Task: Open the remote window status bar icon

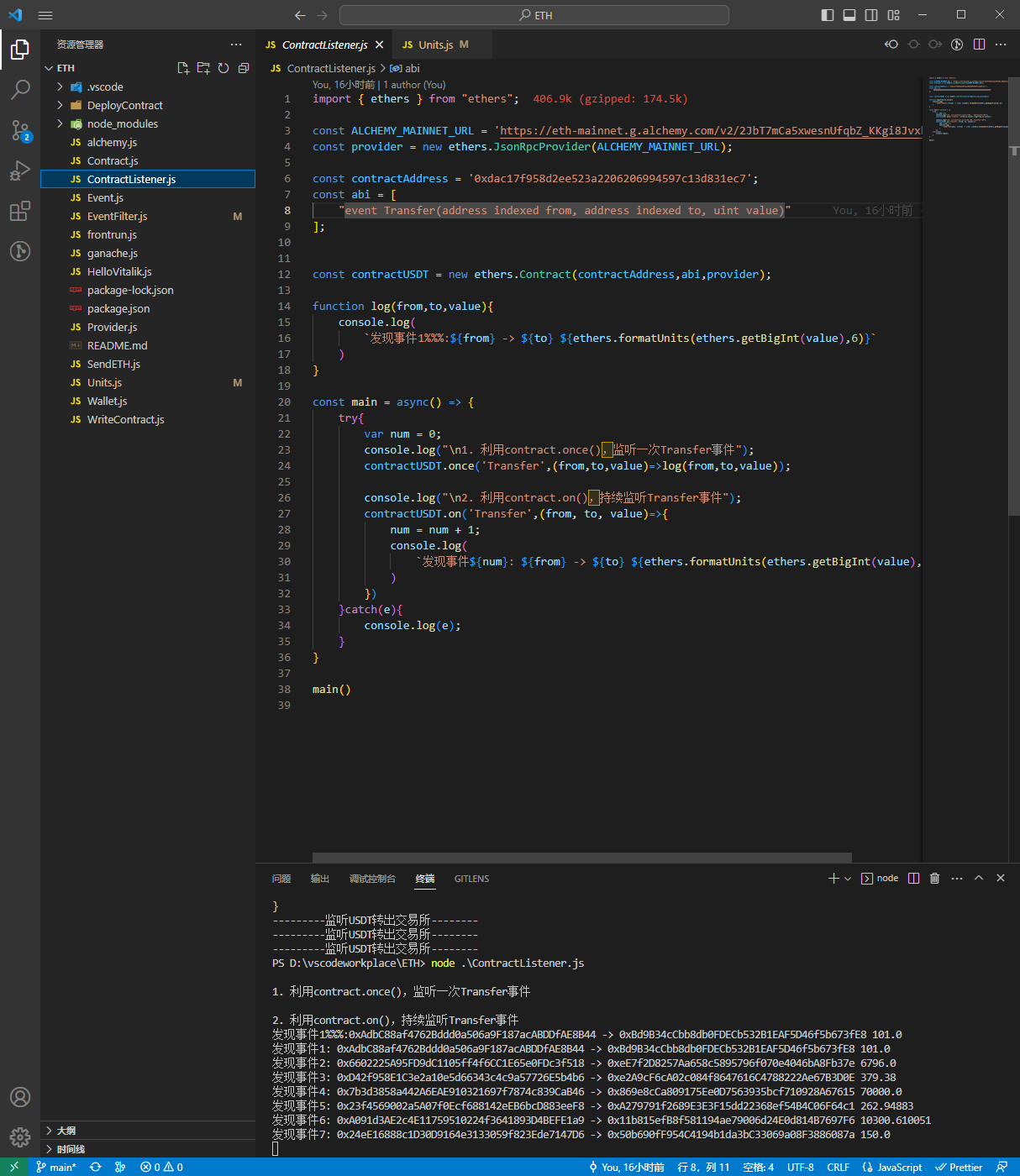Action: coord(14,1167)
